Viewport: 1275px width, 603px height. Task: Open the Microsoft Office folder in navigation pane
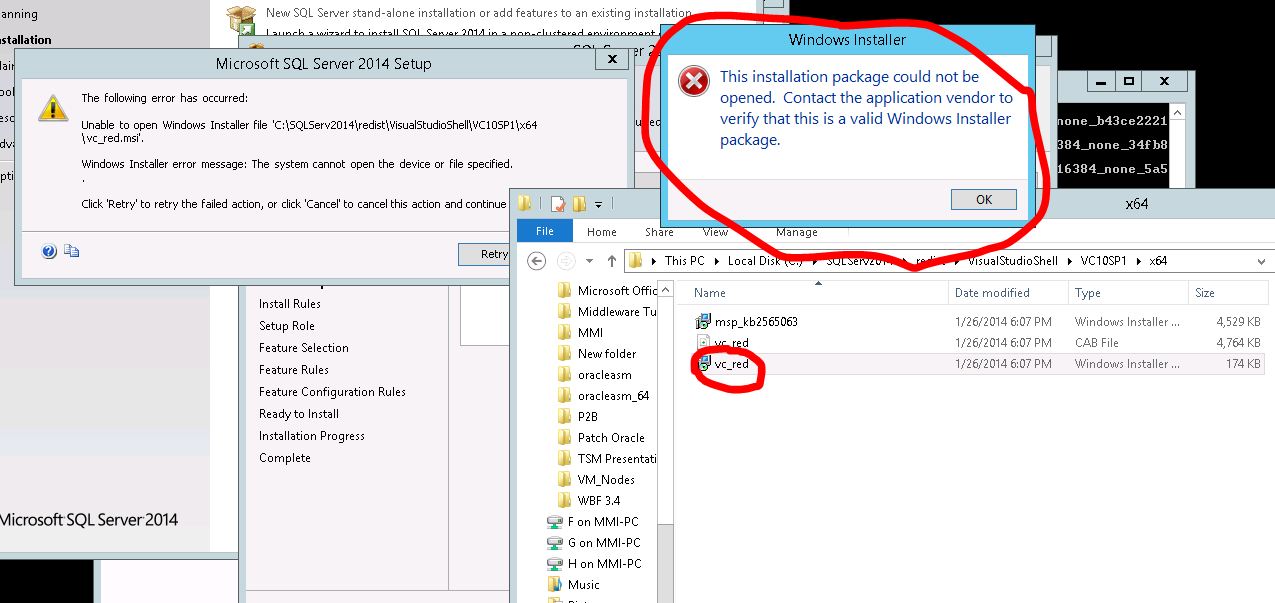pos(607,290)
